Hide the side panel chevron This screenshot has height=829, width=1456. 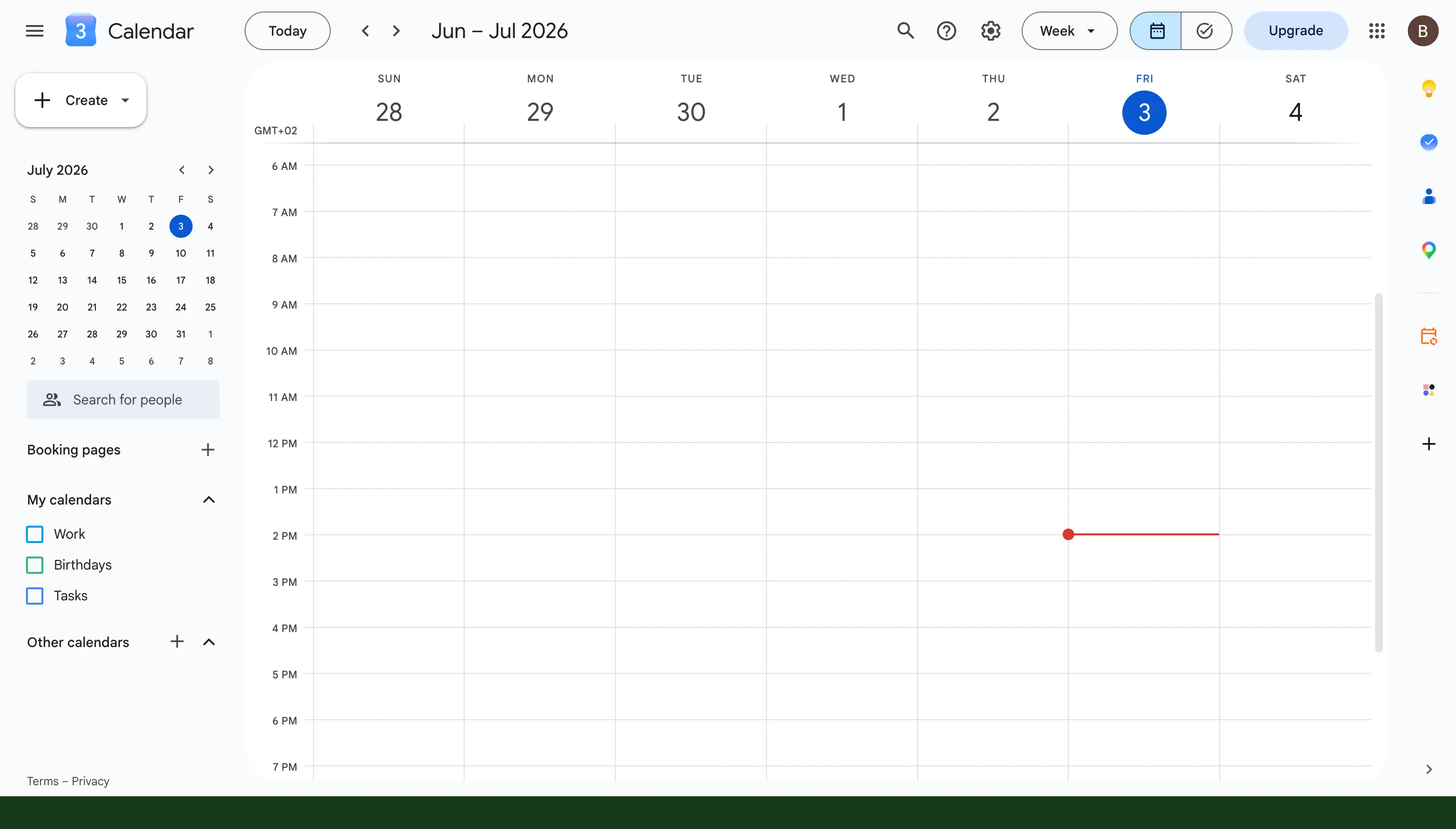[x=1429, y=769]
